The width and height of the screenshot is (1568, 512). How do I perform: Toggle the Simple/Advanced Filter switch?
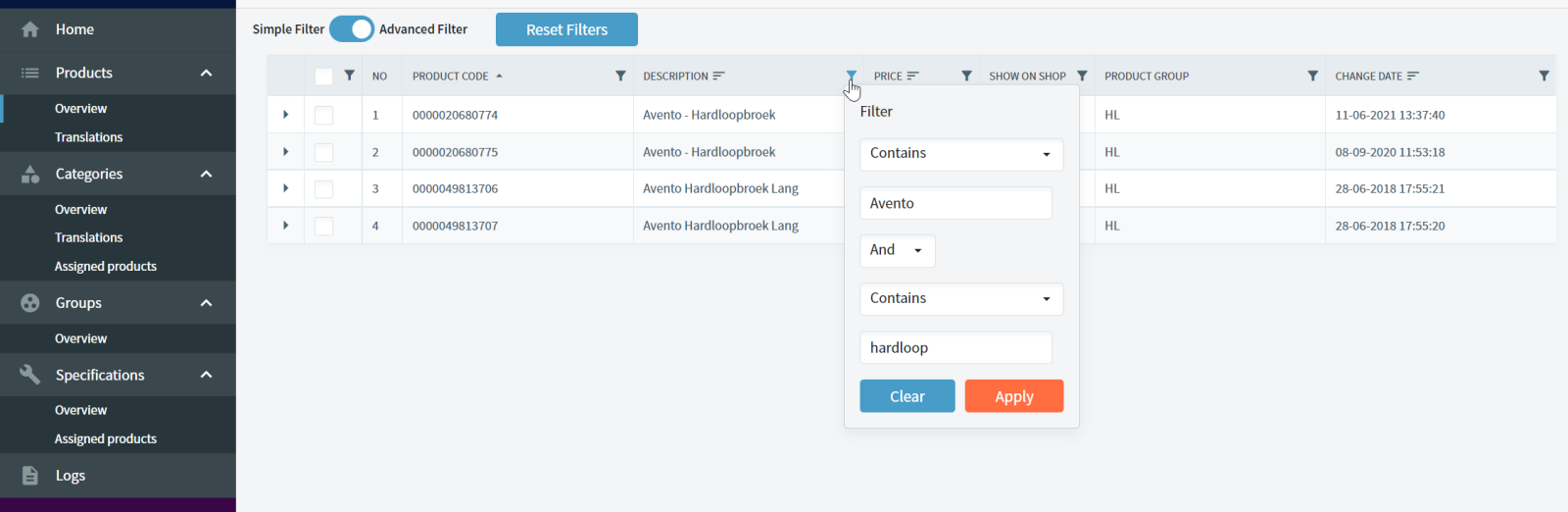(x=352, y=29)
